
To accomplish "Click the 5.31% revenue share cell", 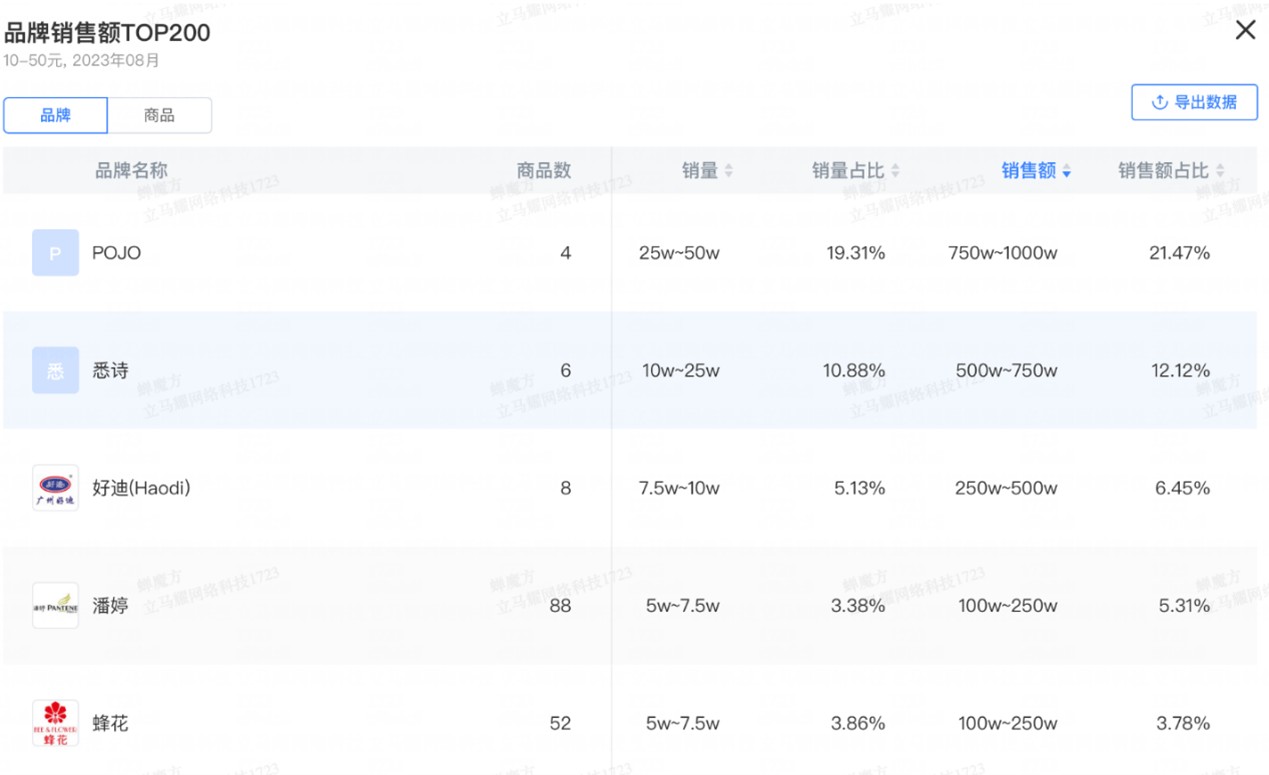I will click(x=1184, y=606).
